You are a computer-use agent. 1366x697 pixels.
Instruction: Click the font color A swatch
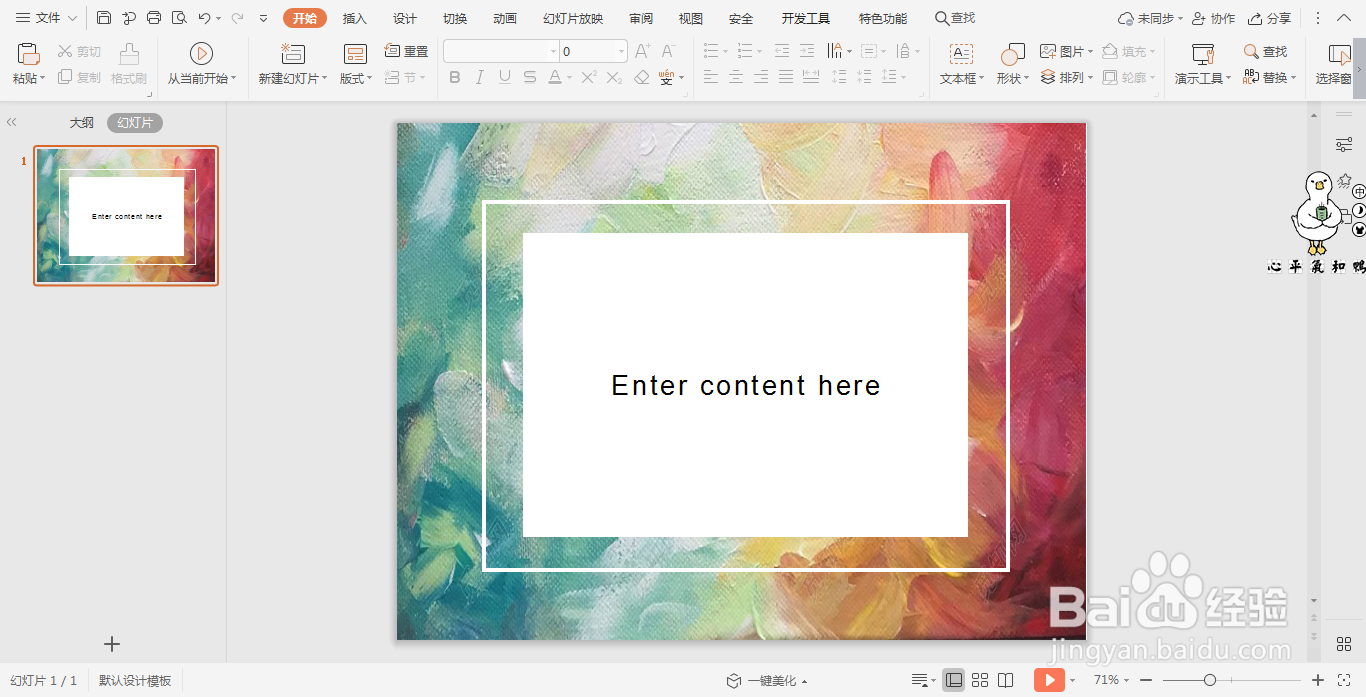click(555, 77)
